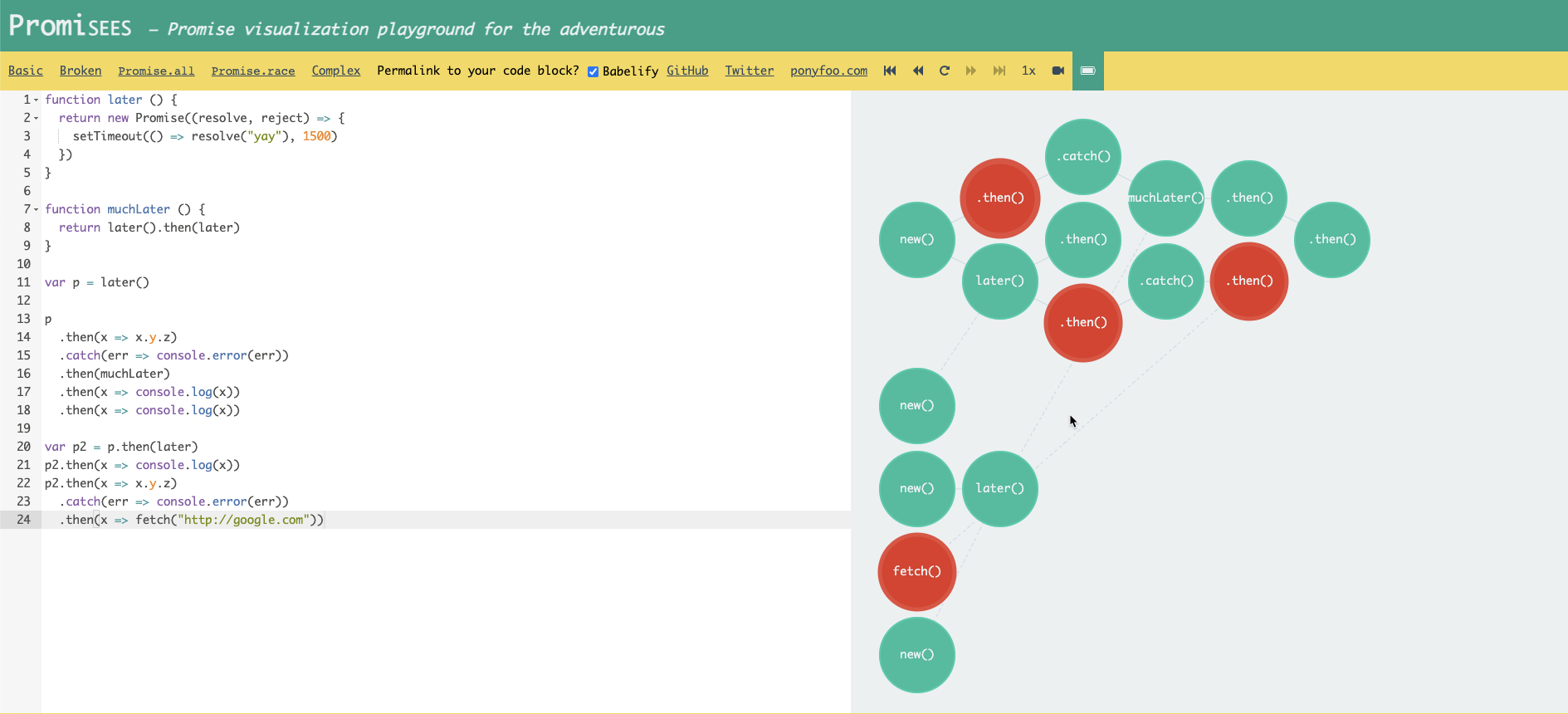Viewport: 1568px width, 714px height.
Task: Collapse the fold arrow on line 2
Action: tap(37, 118)
